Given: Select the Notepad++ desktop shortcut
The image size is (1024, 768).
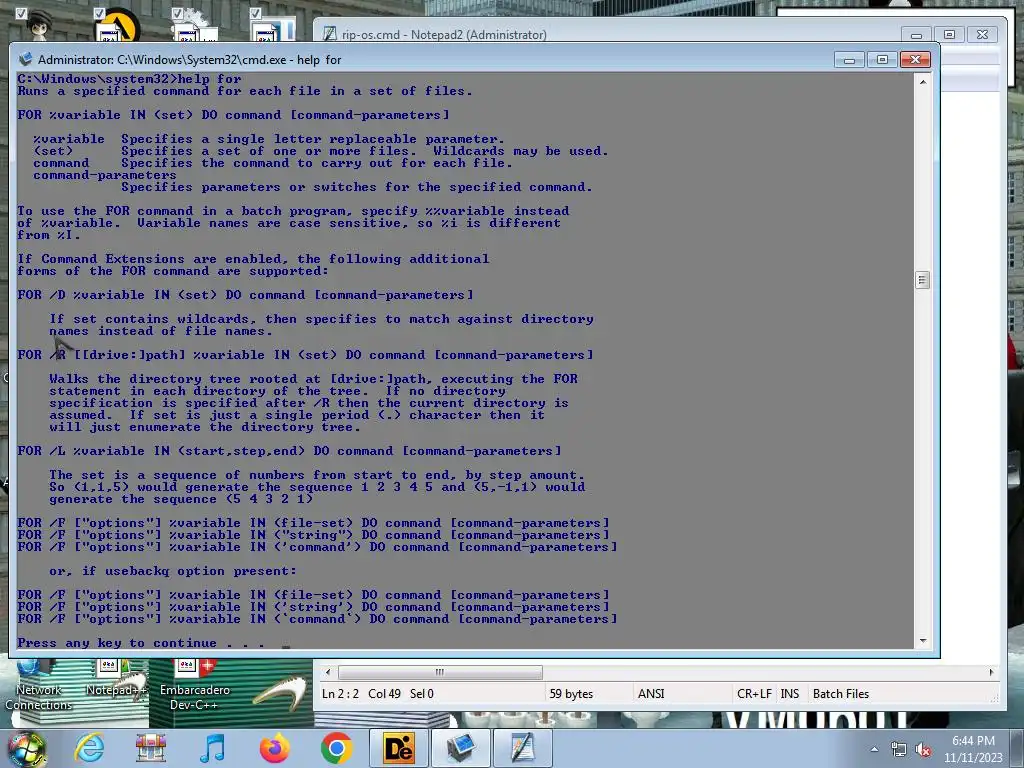Looking at the screenshot, I should tap(115, 679).
